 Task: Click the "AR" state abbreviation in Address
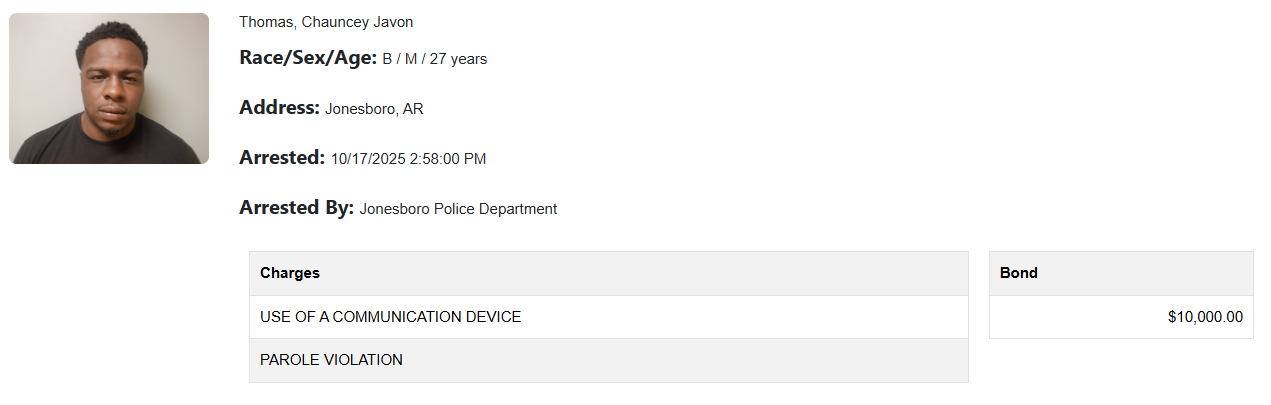click(413, 109)
